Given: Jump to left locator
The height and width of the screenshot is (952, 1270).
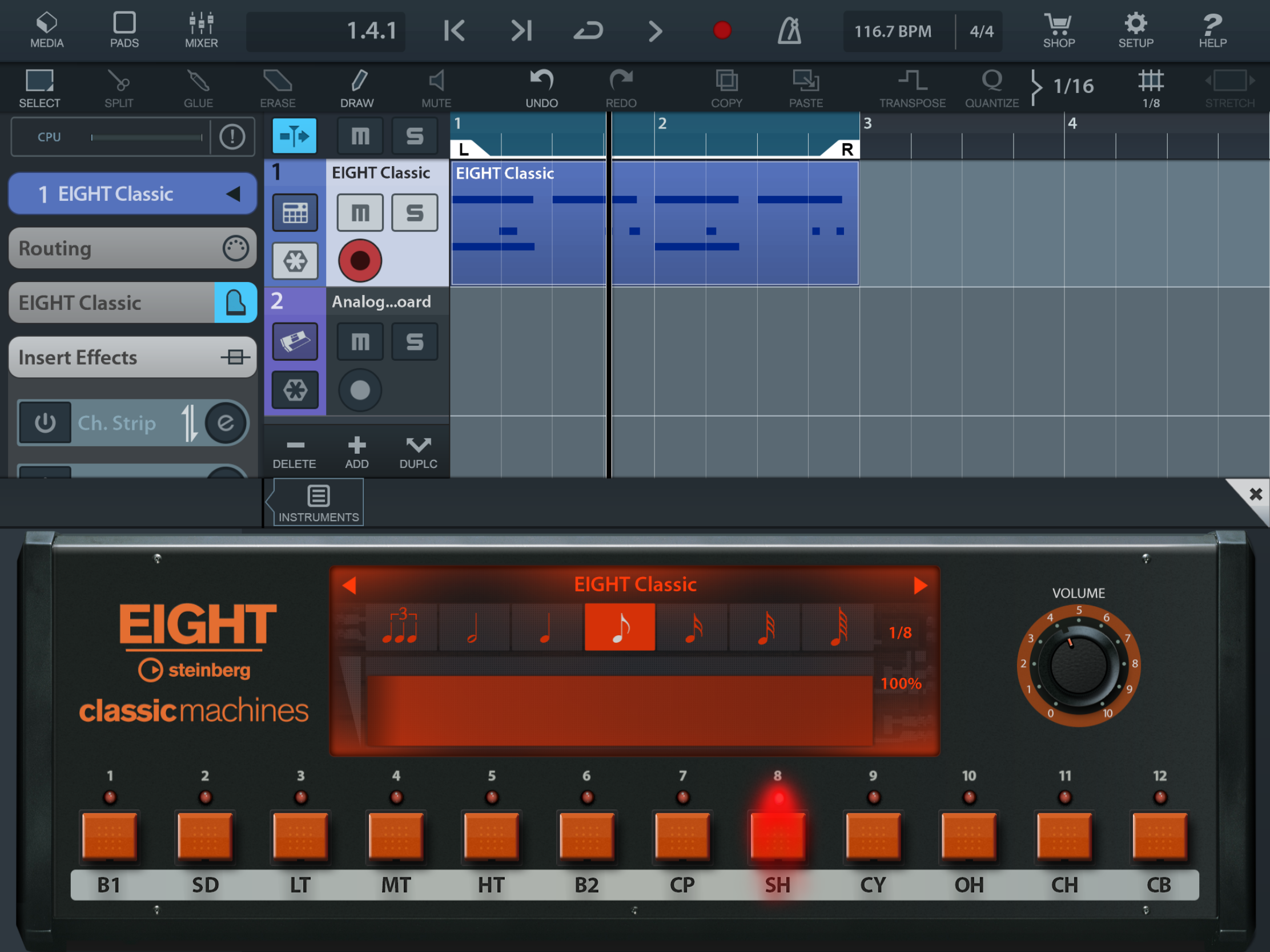Looking at the screenshot, I should coord(454,30).
